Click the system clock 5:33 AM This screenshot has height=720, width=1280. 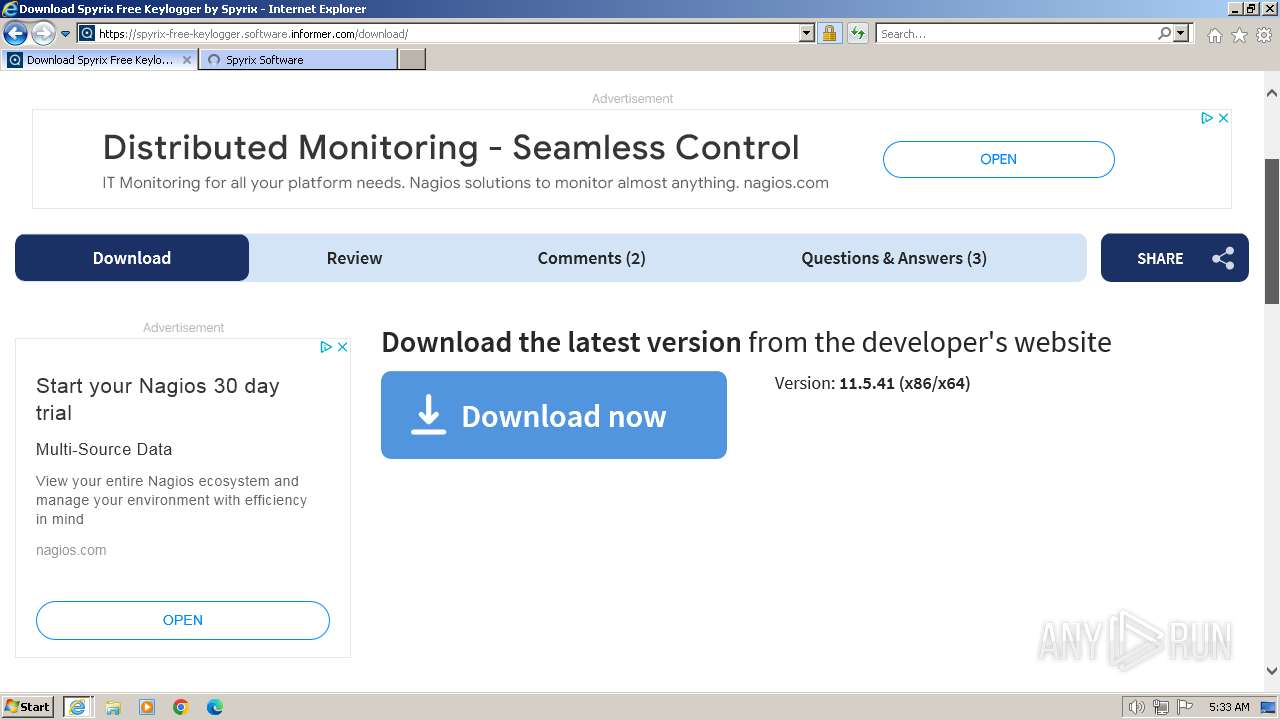pyautogui.click(x=1229, y=707)
